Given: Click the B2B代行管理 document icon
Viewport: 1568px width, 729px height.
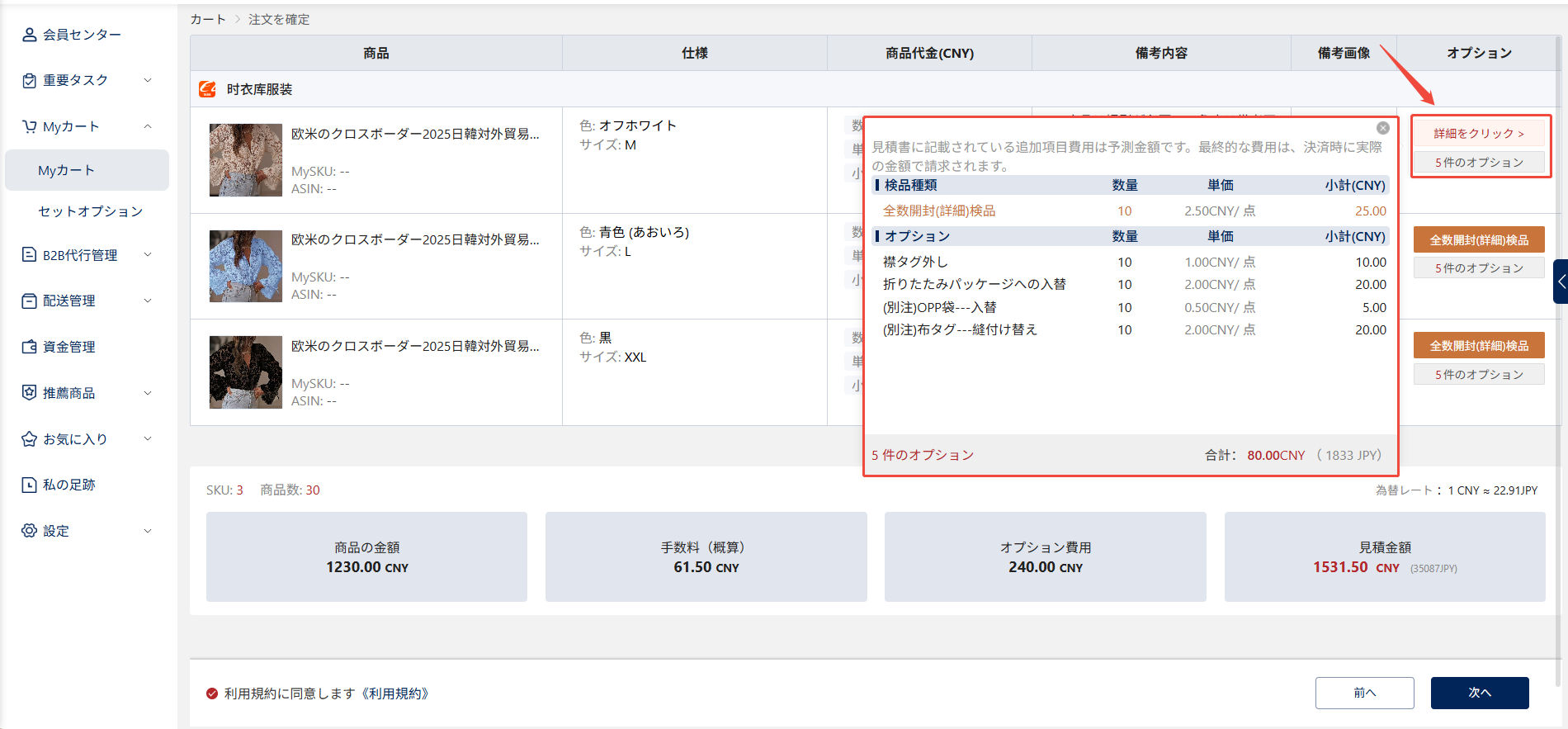Looking at the screenshot, I should (30, 254).
